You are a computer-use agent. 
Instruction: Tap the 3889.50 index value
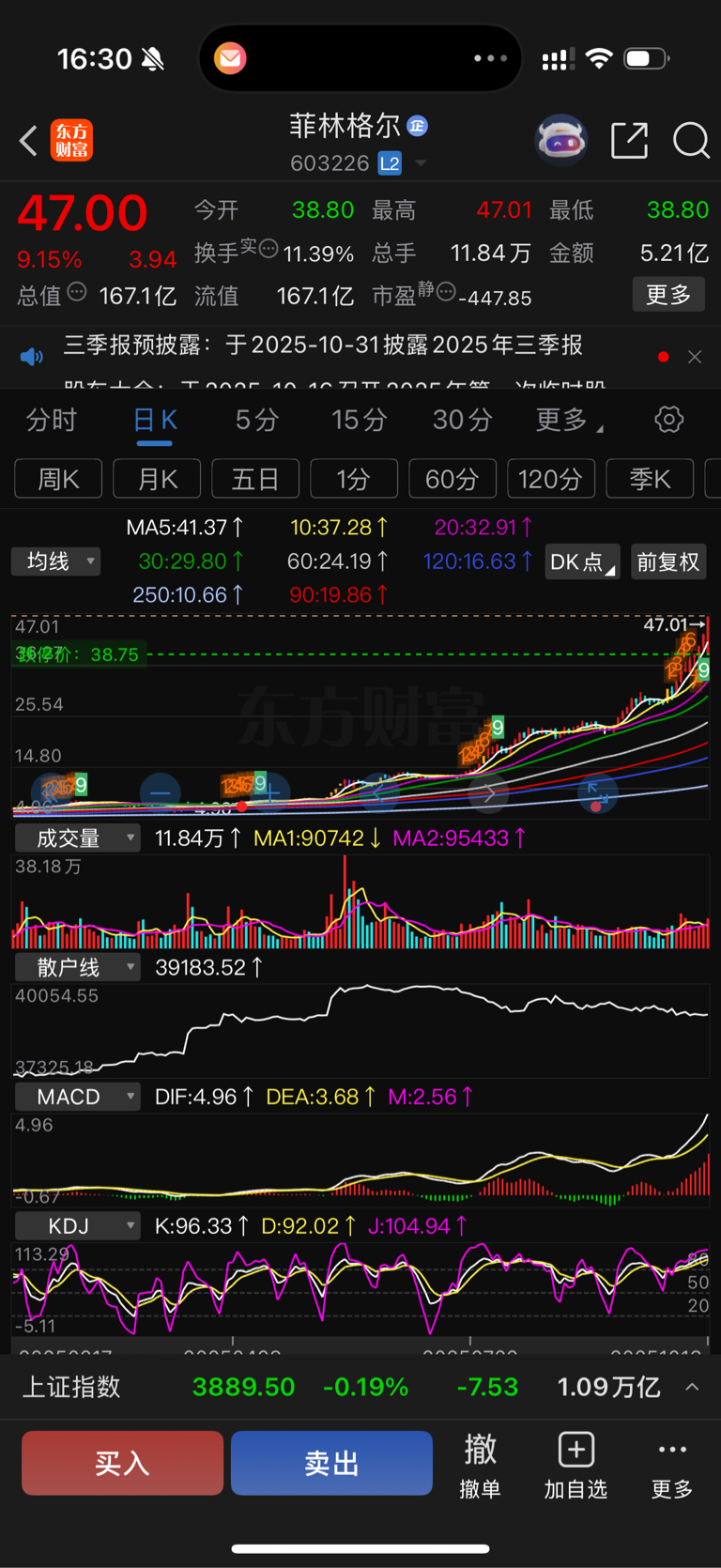click(243, 1387)
